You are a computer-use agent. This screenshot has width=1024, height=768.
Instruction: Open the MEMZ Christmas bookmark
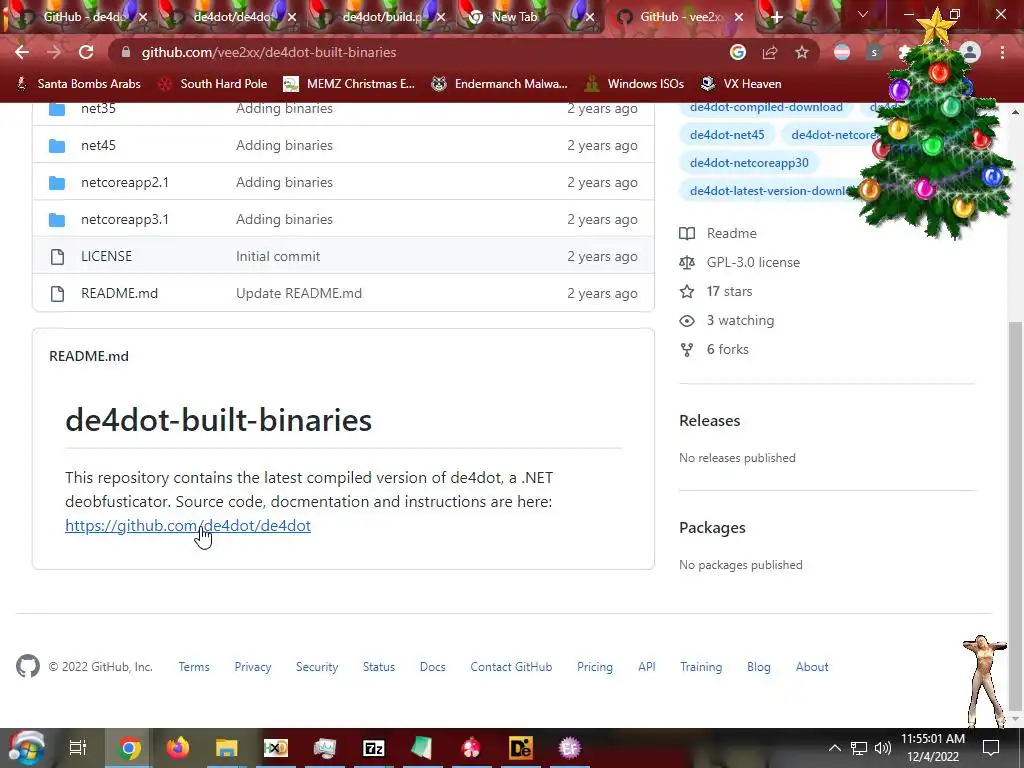click(x=349, y=84)
